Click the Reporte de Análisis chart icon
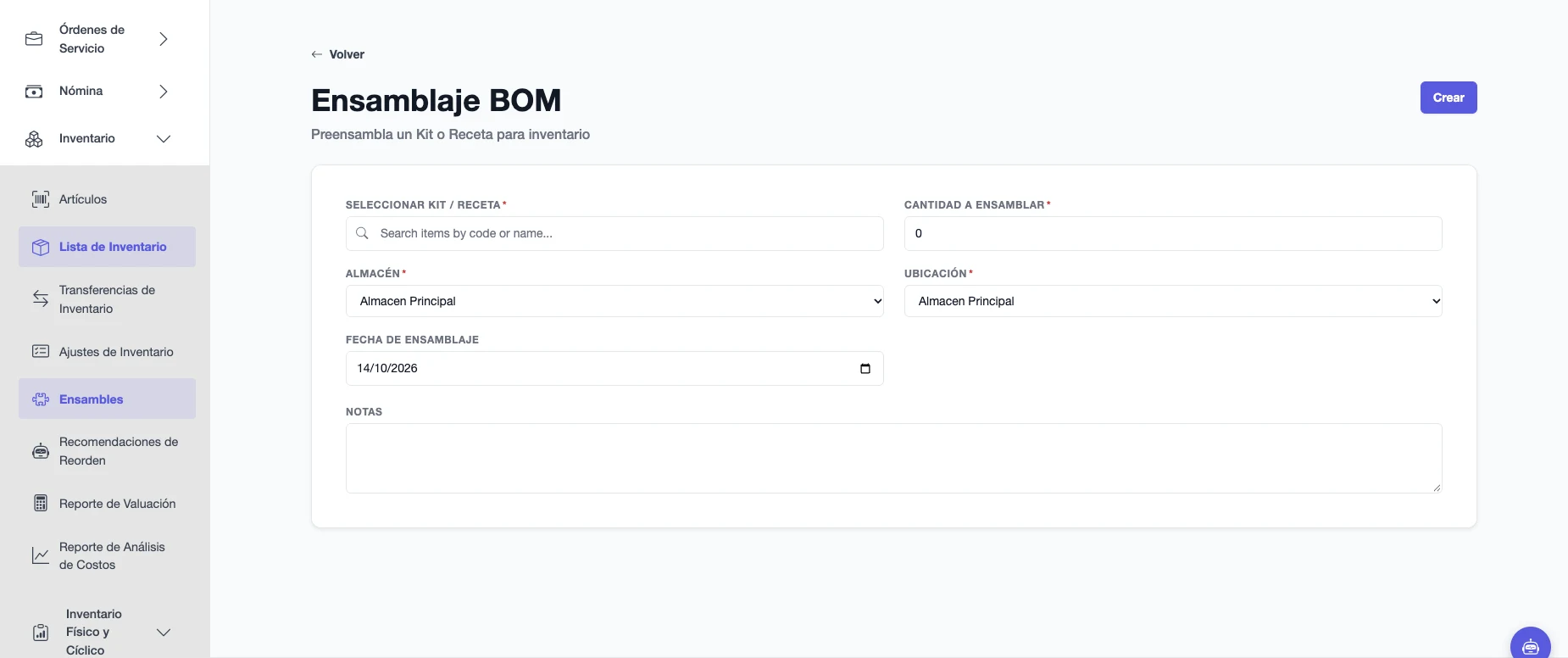The image size is (1568, 658). point(41,555)
